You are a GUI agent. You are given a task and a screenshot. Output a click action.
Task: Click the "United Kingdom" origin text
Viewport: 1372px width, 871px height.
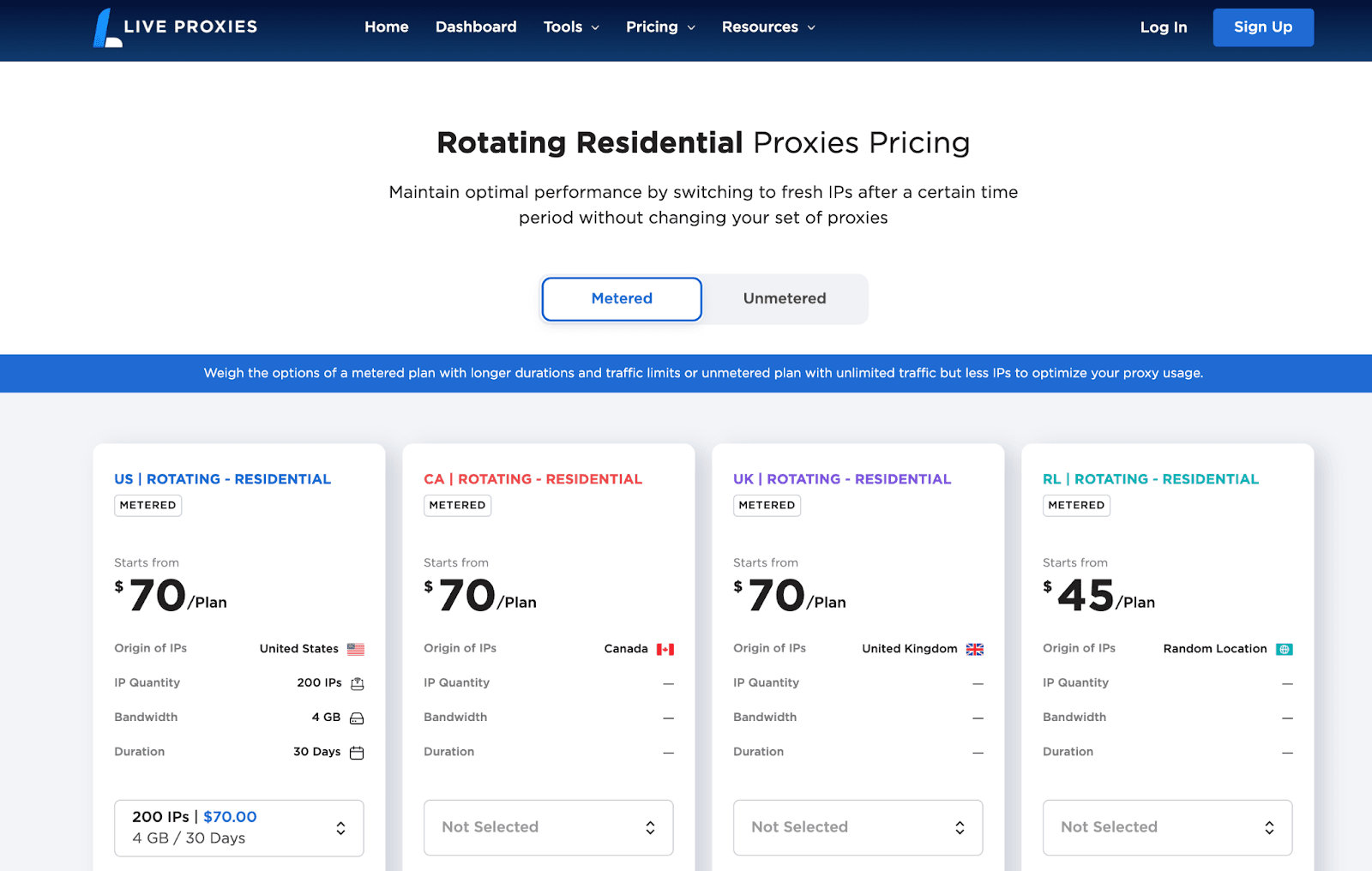910,649
